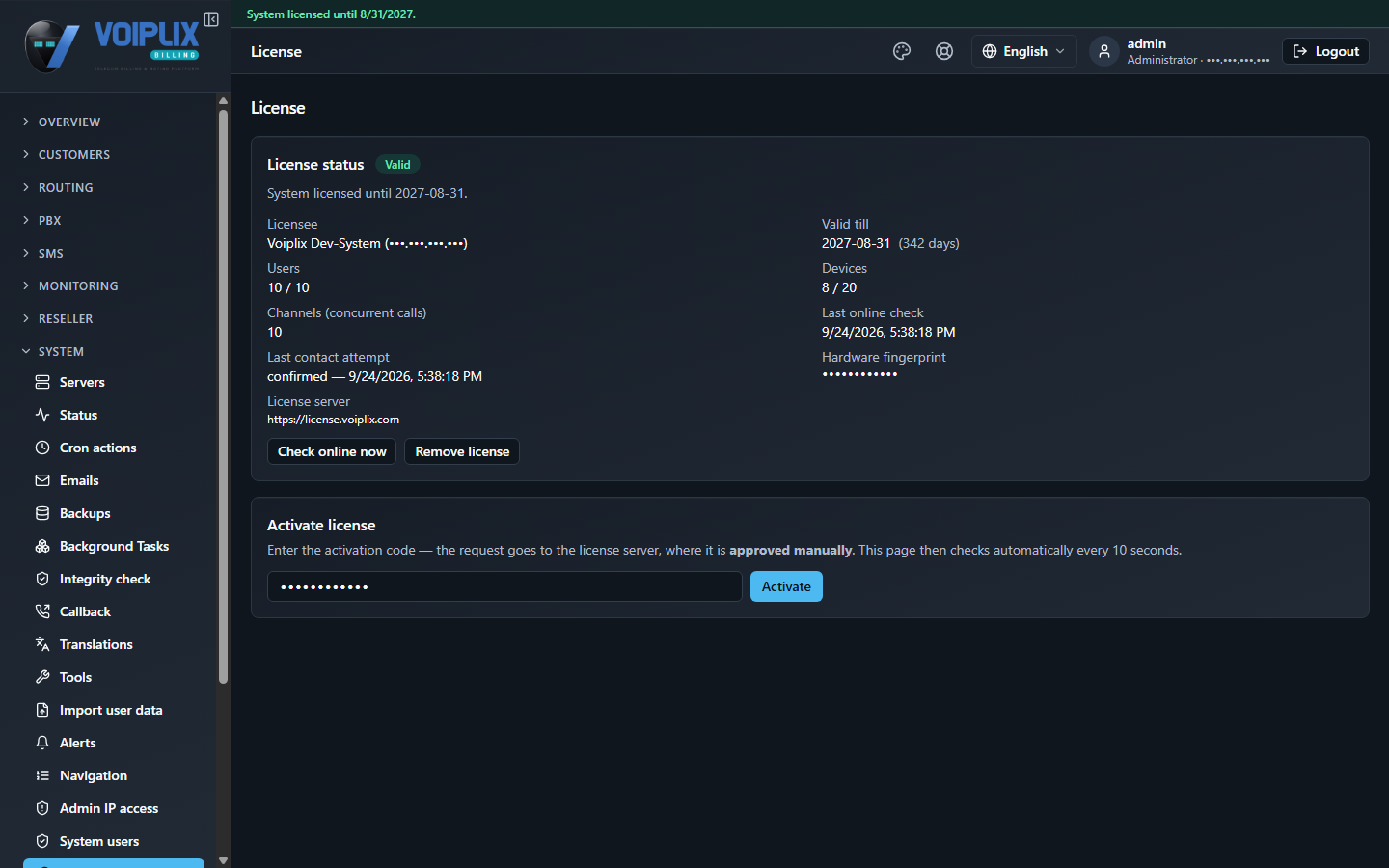Image resolution: width=1389 pixels, height=868 pixels.
Task: Click the Emails envelope icon
Action: (42, 480)
